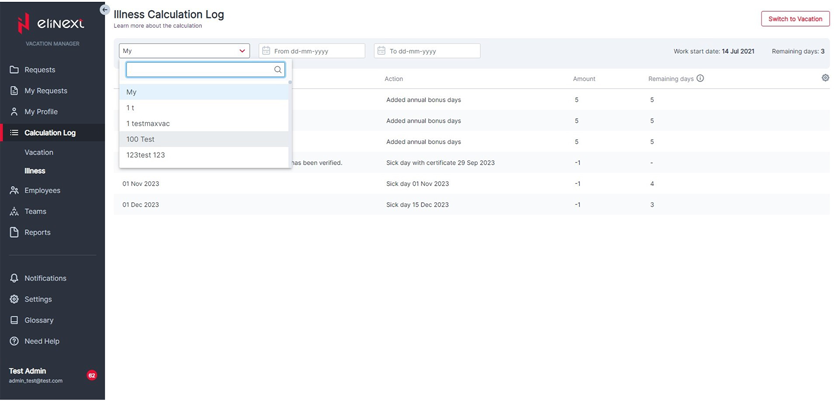Collapse the employee dropdown chevron

242,51
